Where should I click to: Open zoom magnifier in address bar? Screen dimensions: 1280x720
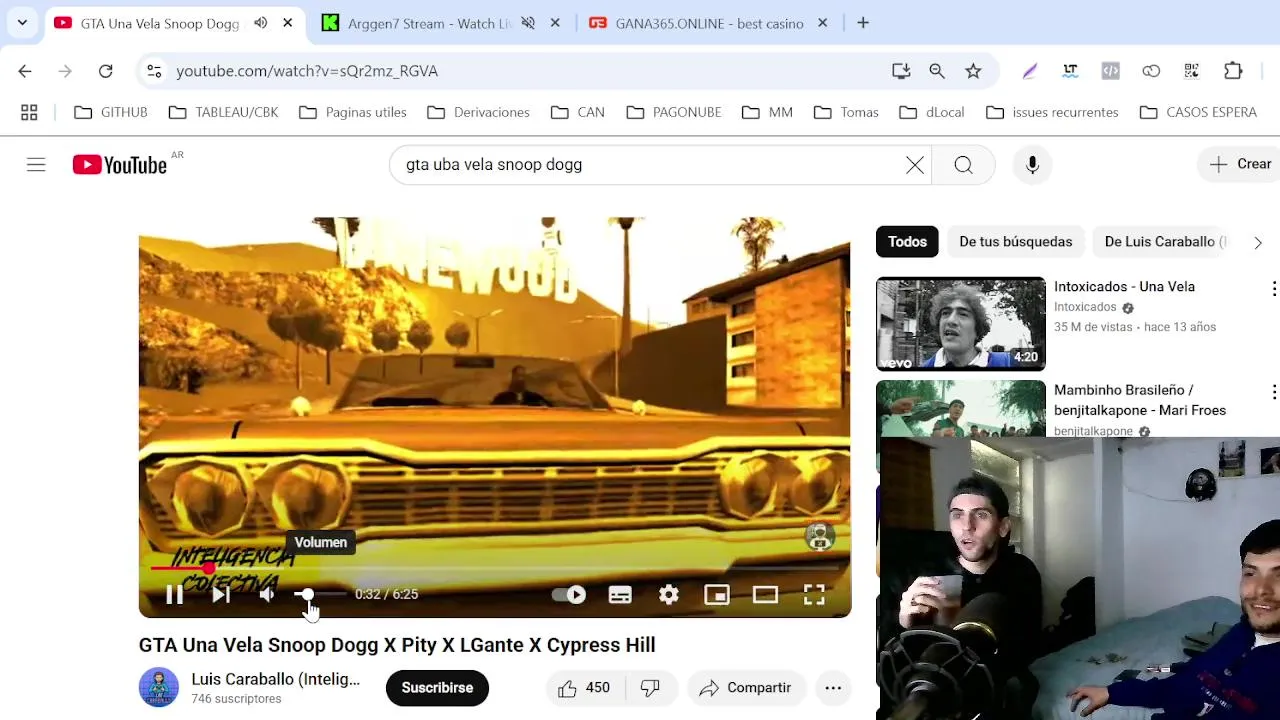click(x=937, y=71)
